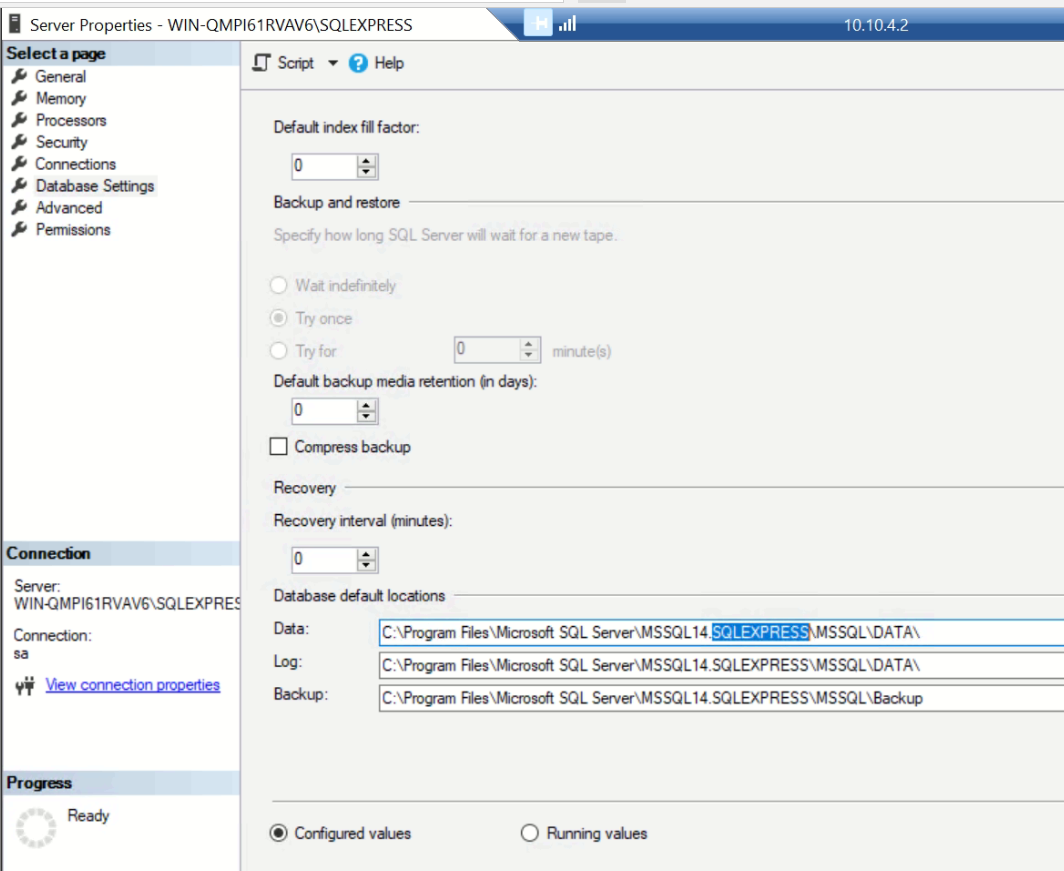
Task: Select the Wait indefinitely radio button
Action: pos(278,285)
